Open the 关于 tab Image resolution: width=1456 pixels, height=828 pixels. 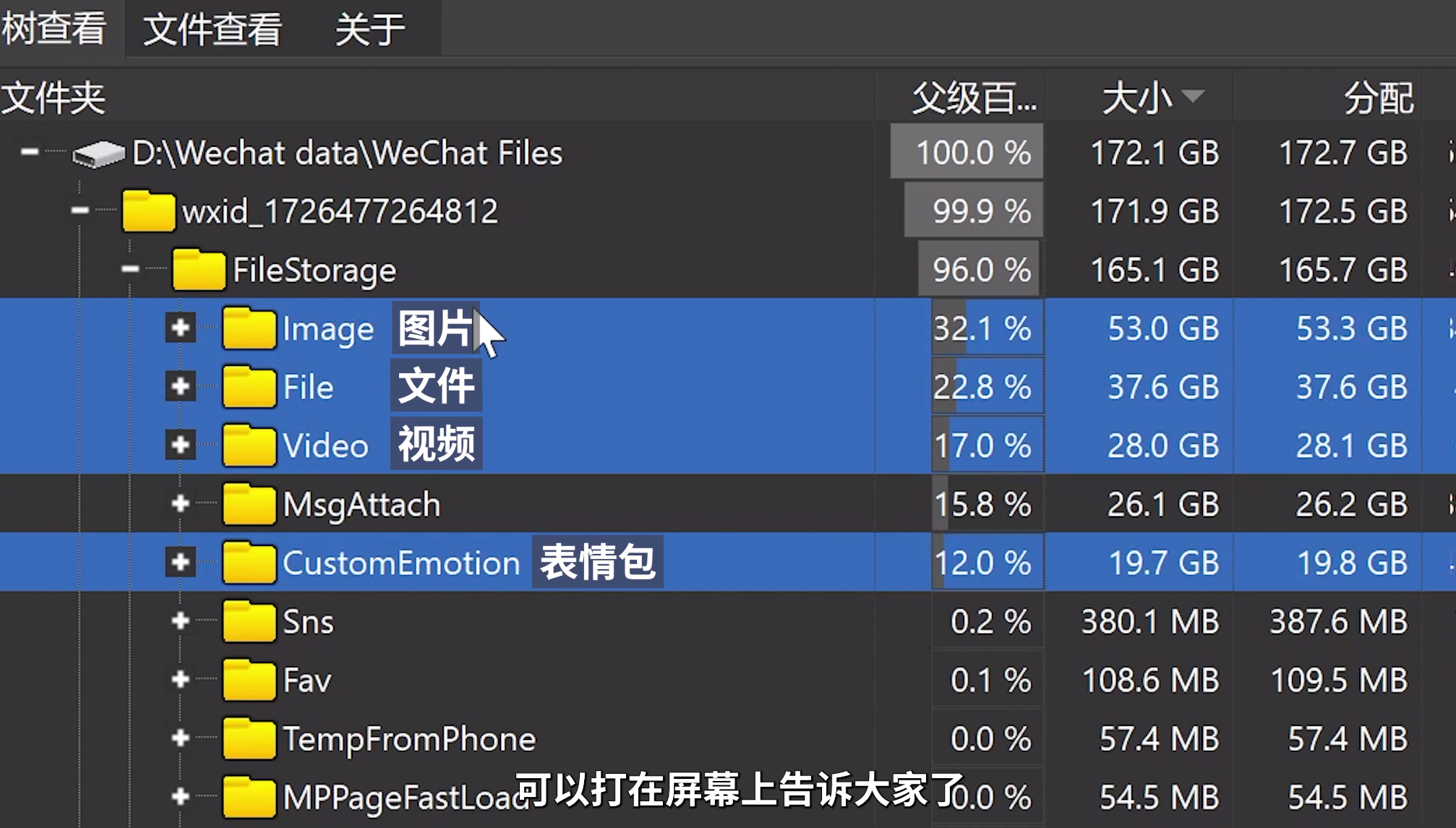coord(369,30)
